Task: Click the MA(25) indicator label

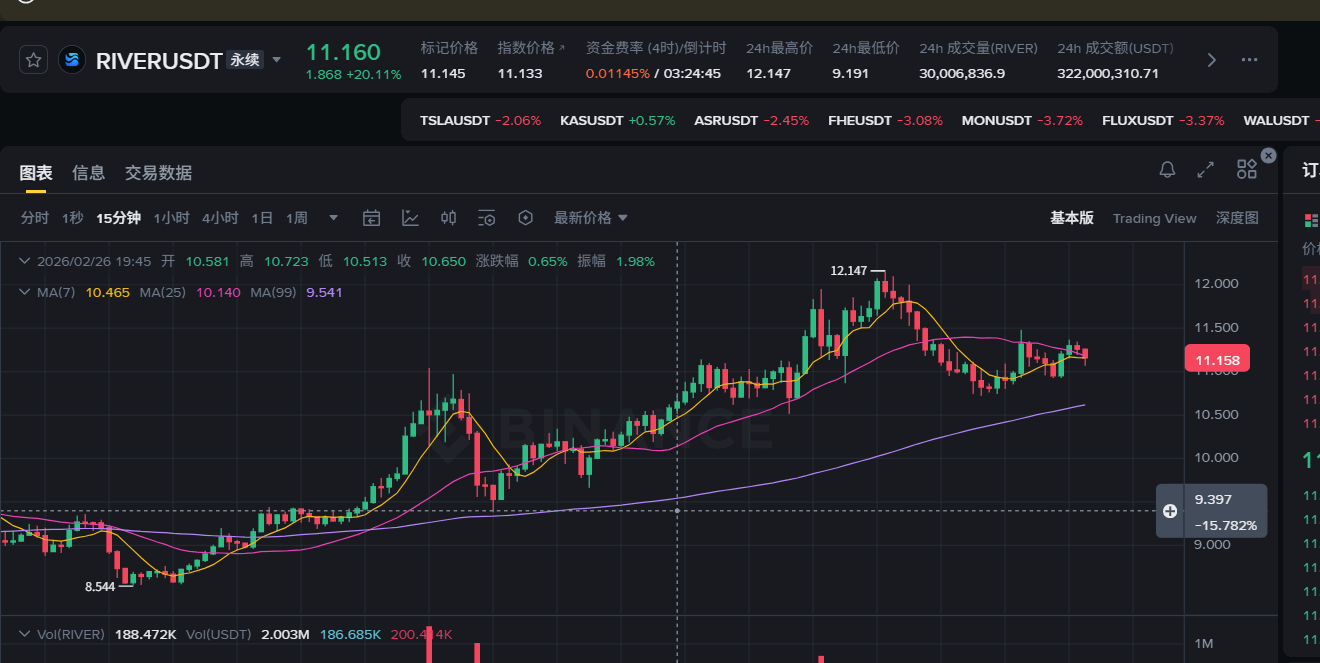Action: pos(164,292)
